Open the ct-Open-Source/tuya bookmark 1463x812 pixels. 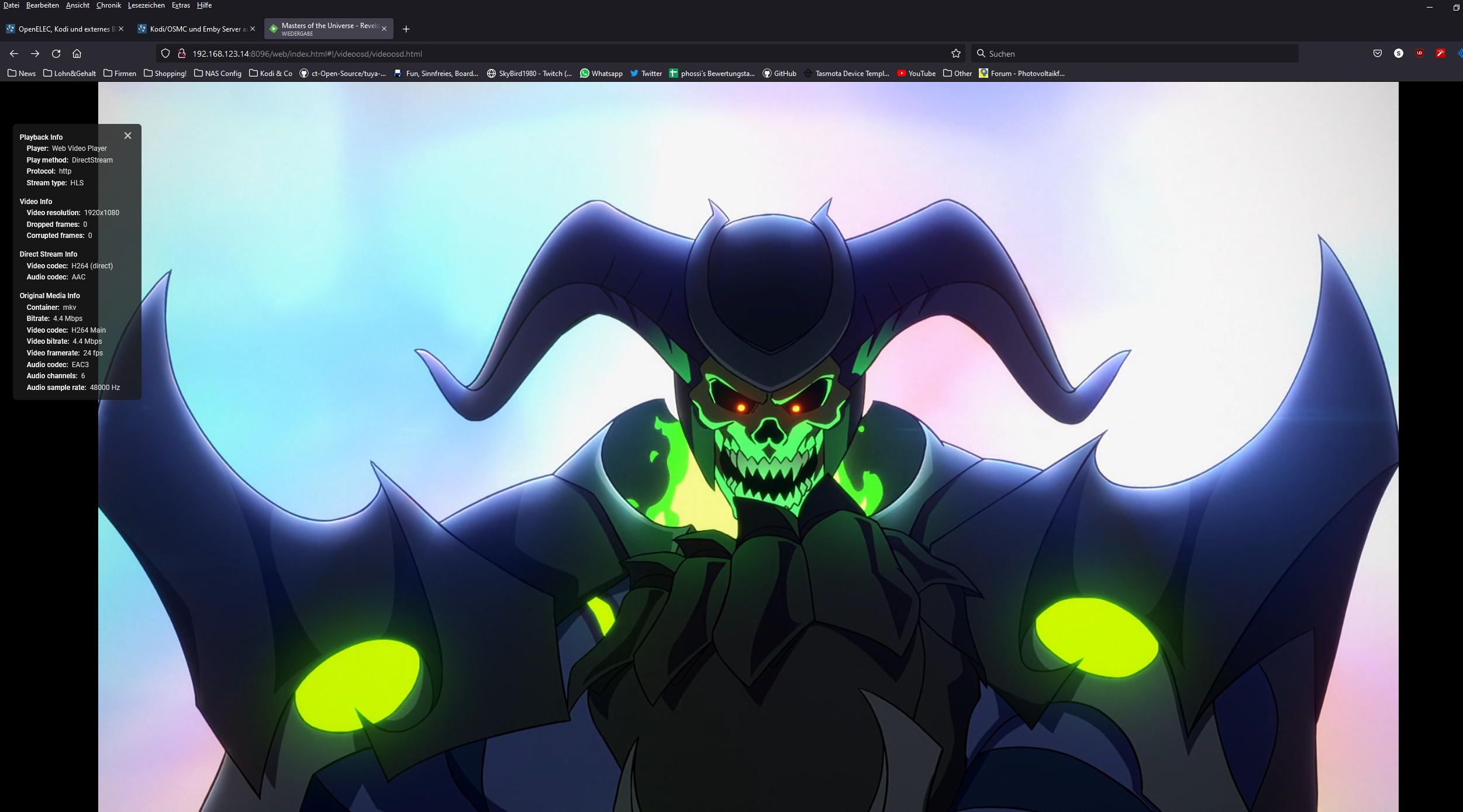[343, 74]
